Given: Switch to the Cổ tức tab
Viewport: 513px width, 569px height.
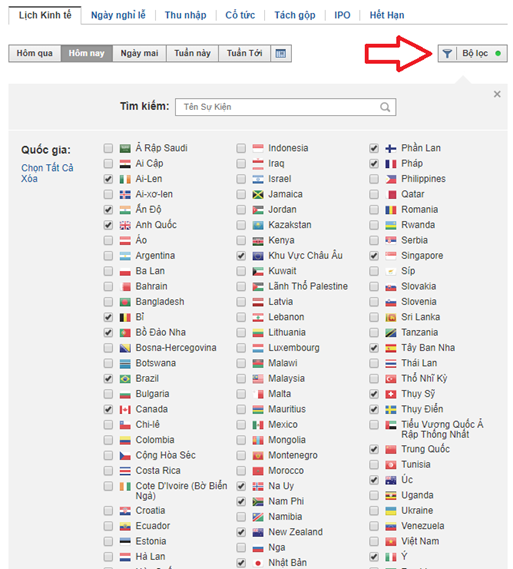Looking at the screenshot, I should 240,15.
